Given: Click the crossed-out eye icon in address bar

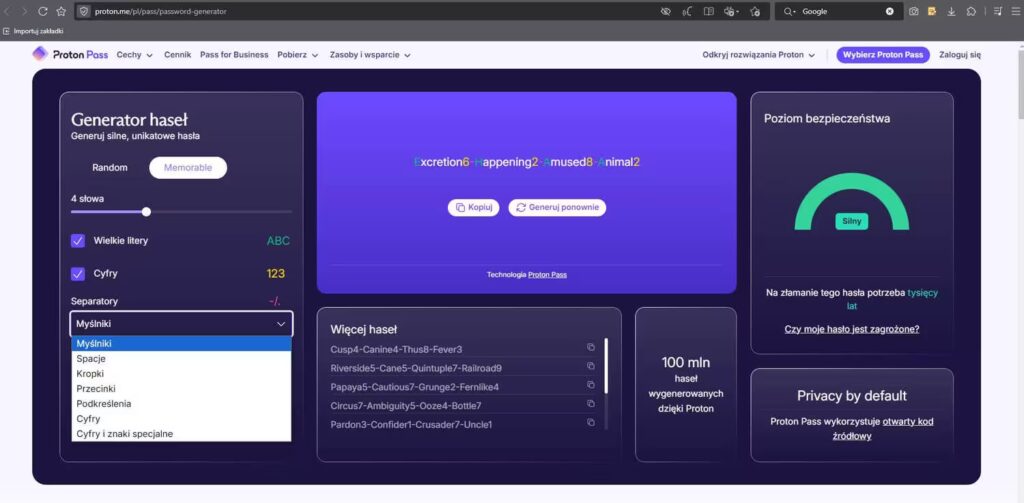Looking at the screenshot, I should tap(665, 11).
